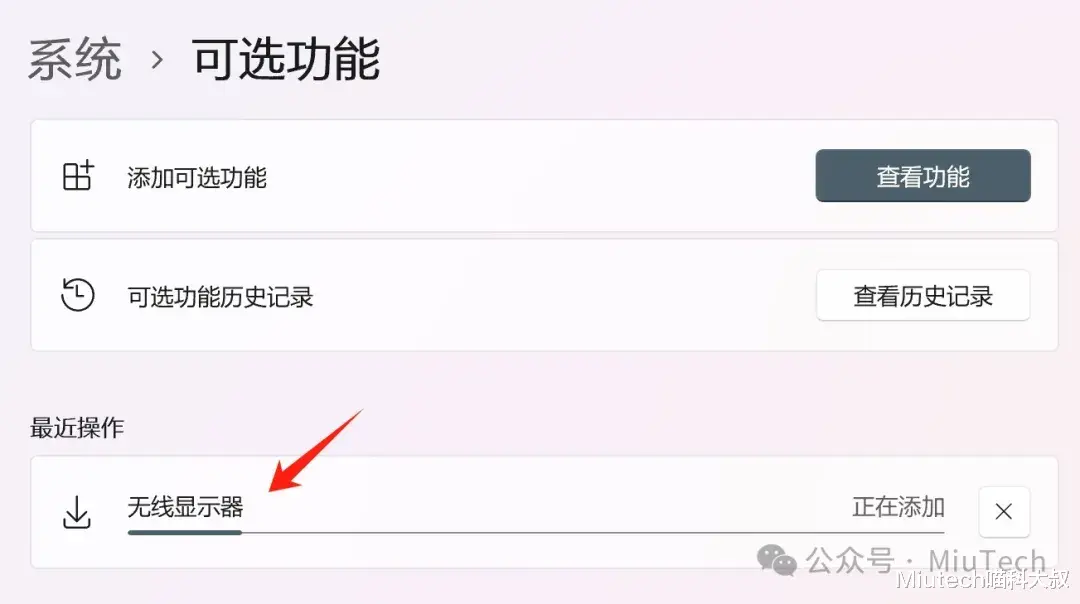Click the unfilled part of progress track
The width and height of the screenshot is (1080, 604).
(x=593, y=532)
